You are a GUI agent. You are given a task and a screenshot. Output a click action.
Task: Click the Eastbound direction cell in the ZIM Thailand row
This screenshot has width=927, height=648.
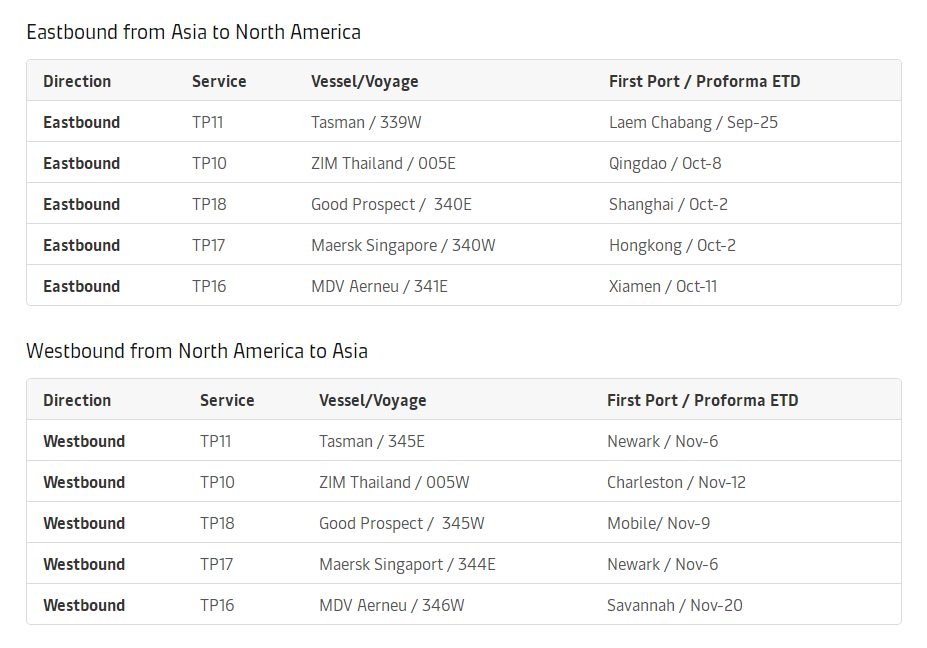[82, 163]
